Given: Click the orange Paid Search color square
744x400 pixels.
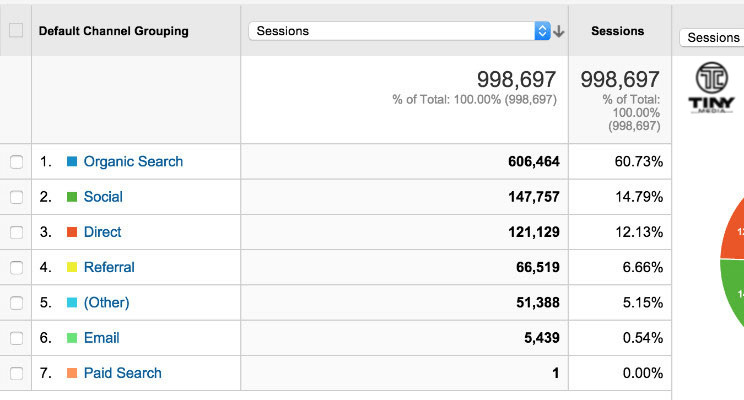Looking at the screenshot, I should pos(72,373).
